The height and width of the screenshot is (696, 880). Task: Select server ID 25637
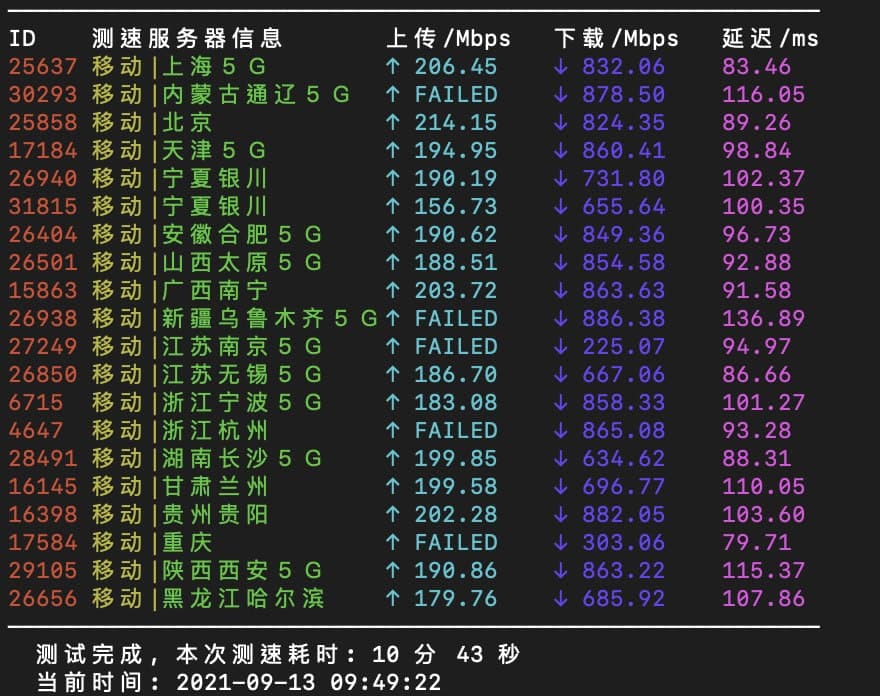[42, 67]
